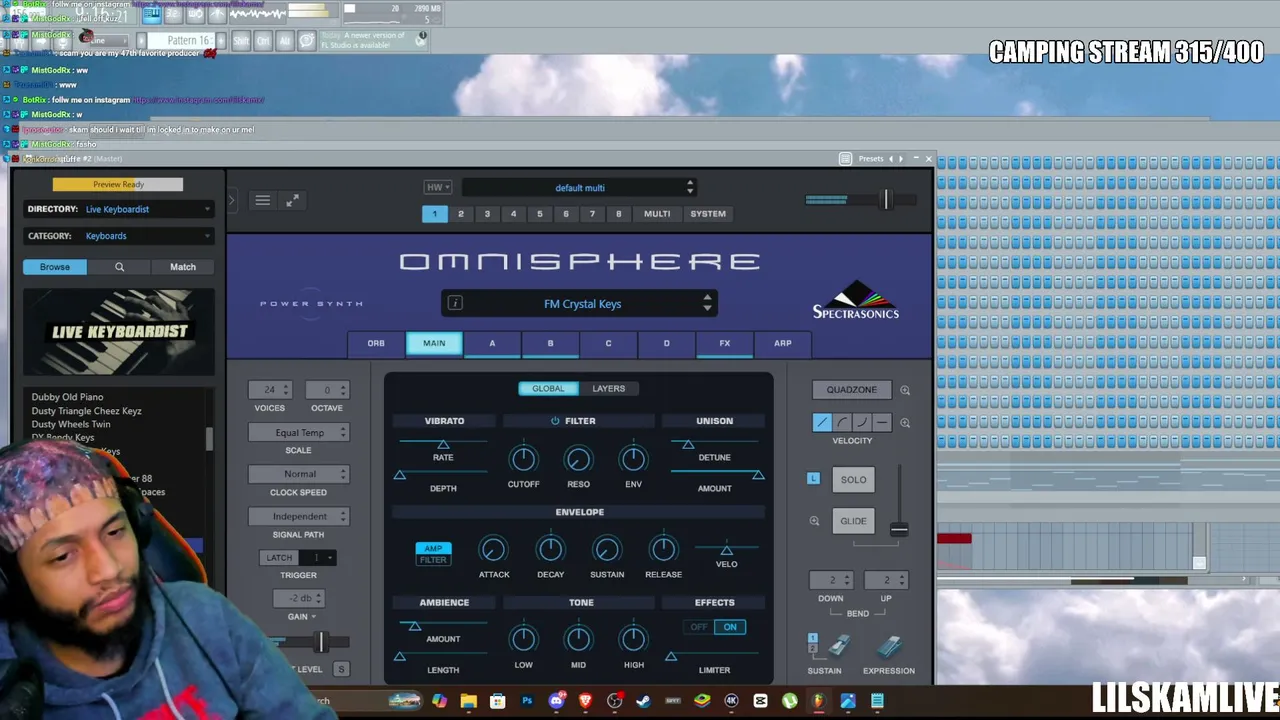Click the Expression pedal icon
This screenshot has height=720, width=1280.
click(889, 646)
